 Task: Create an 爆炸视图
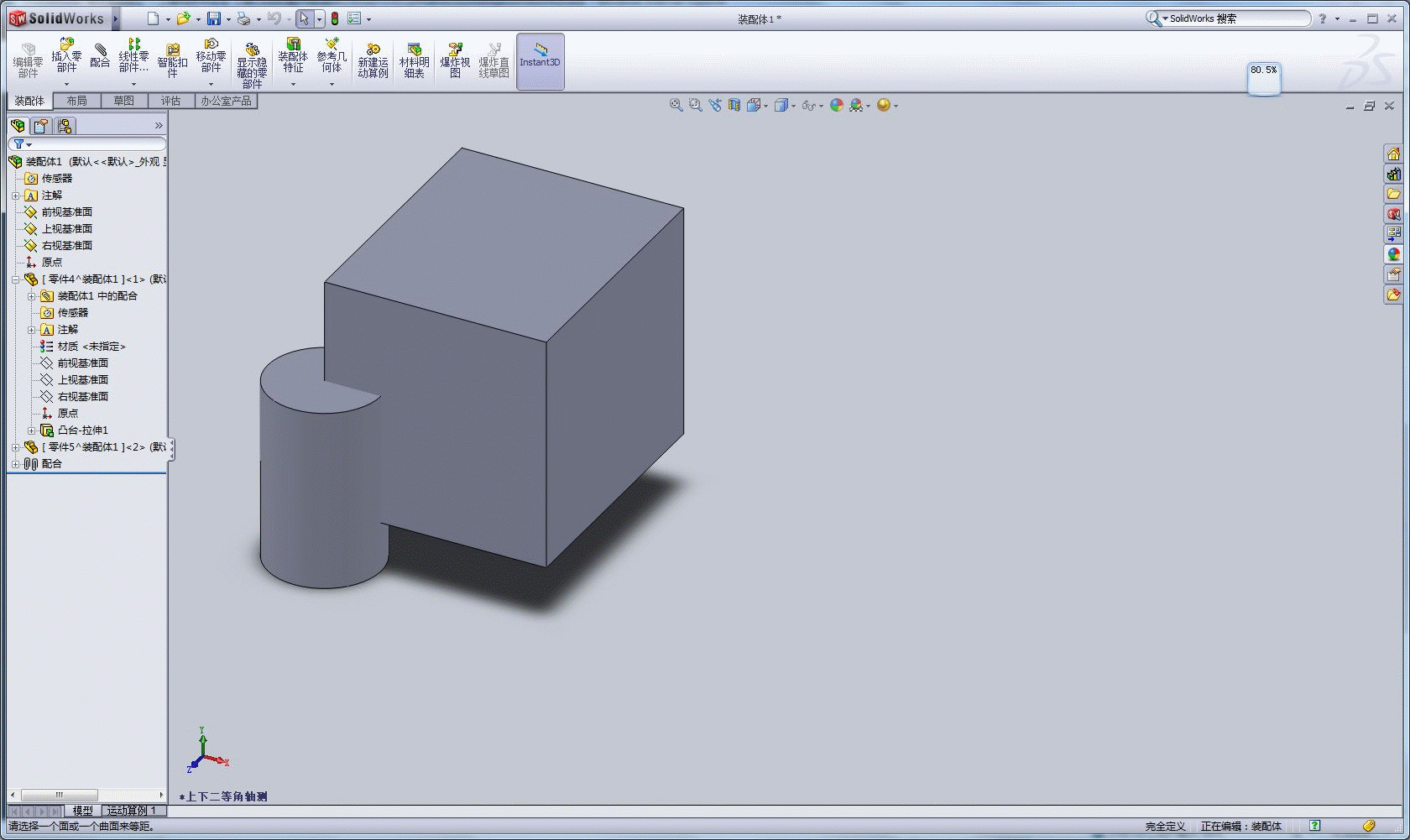click(455, 60)
